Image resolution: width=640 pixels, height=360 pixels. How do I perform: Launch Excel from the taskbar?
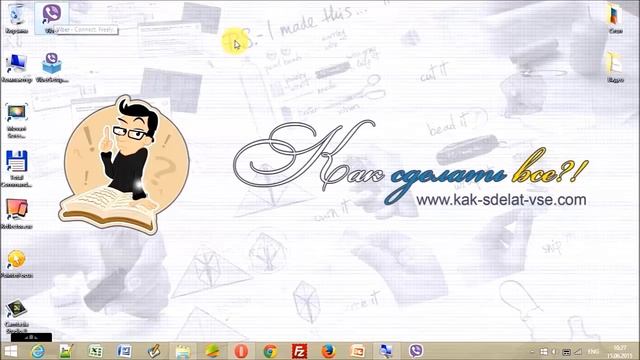[x=95, y=351]
